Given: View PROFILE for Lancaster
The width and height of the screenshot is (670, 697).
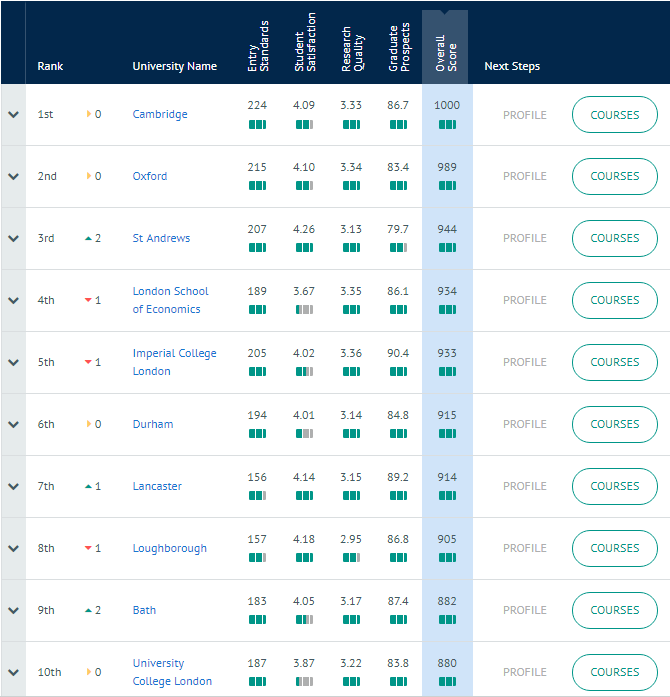Looking at the screenshot, I should [x=525, y=486].
